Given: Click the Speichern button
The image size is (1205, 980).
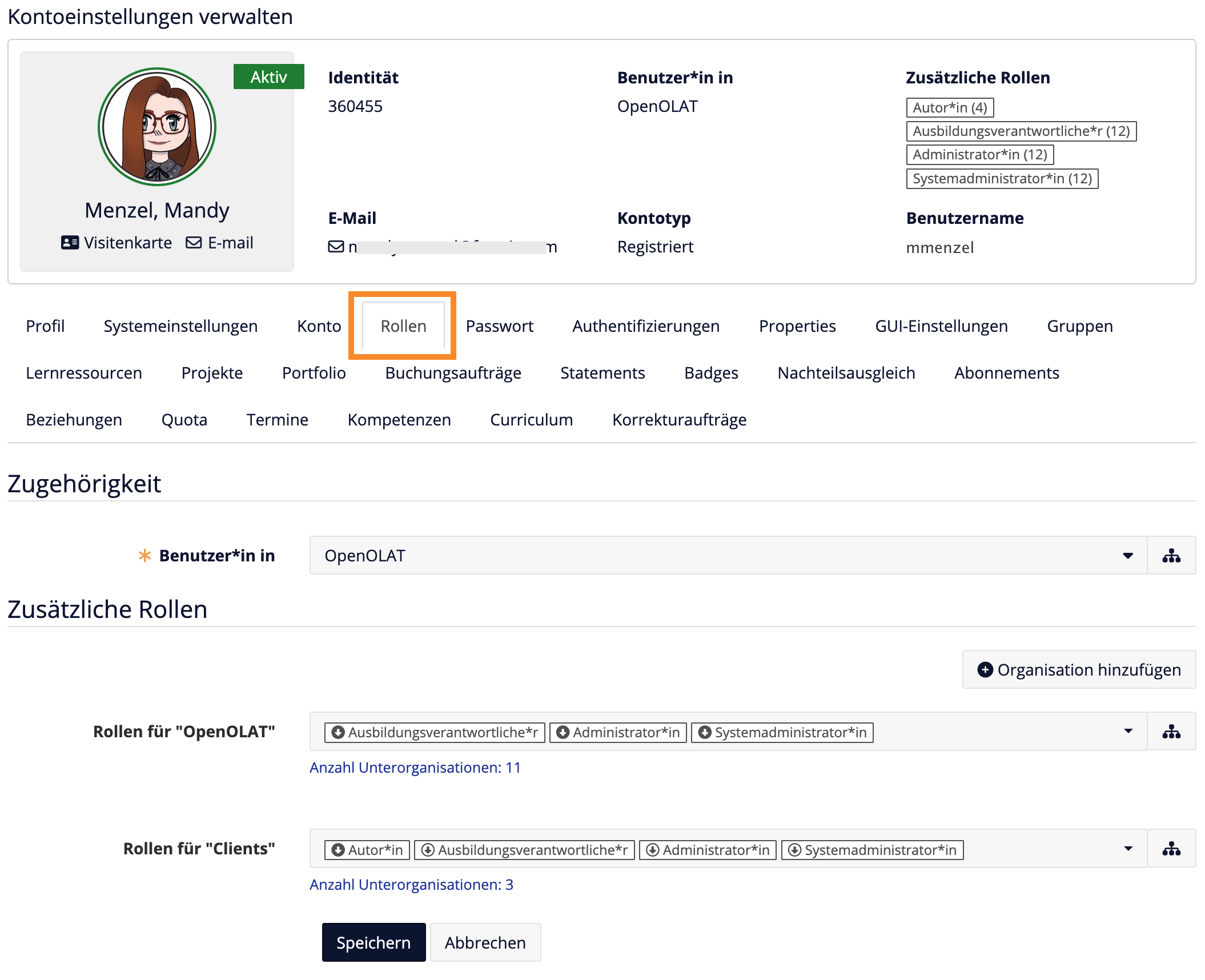Looking at the screenshot, I should click(373, 942).
